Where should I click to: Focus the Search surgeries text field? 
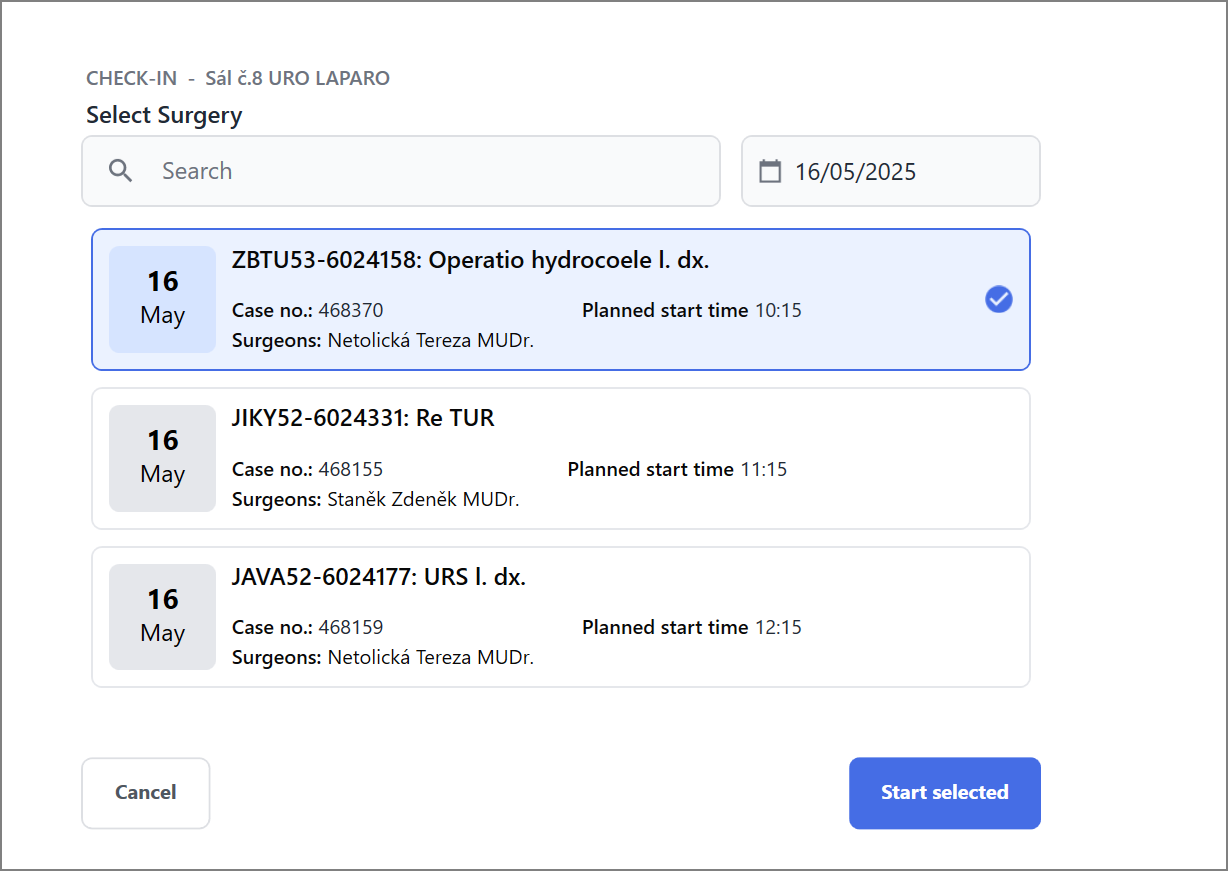[401, 171]
